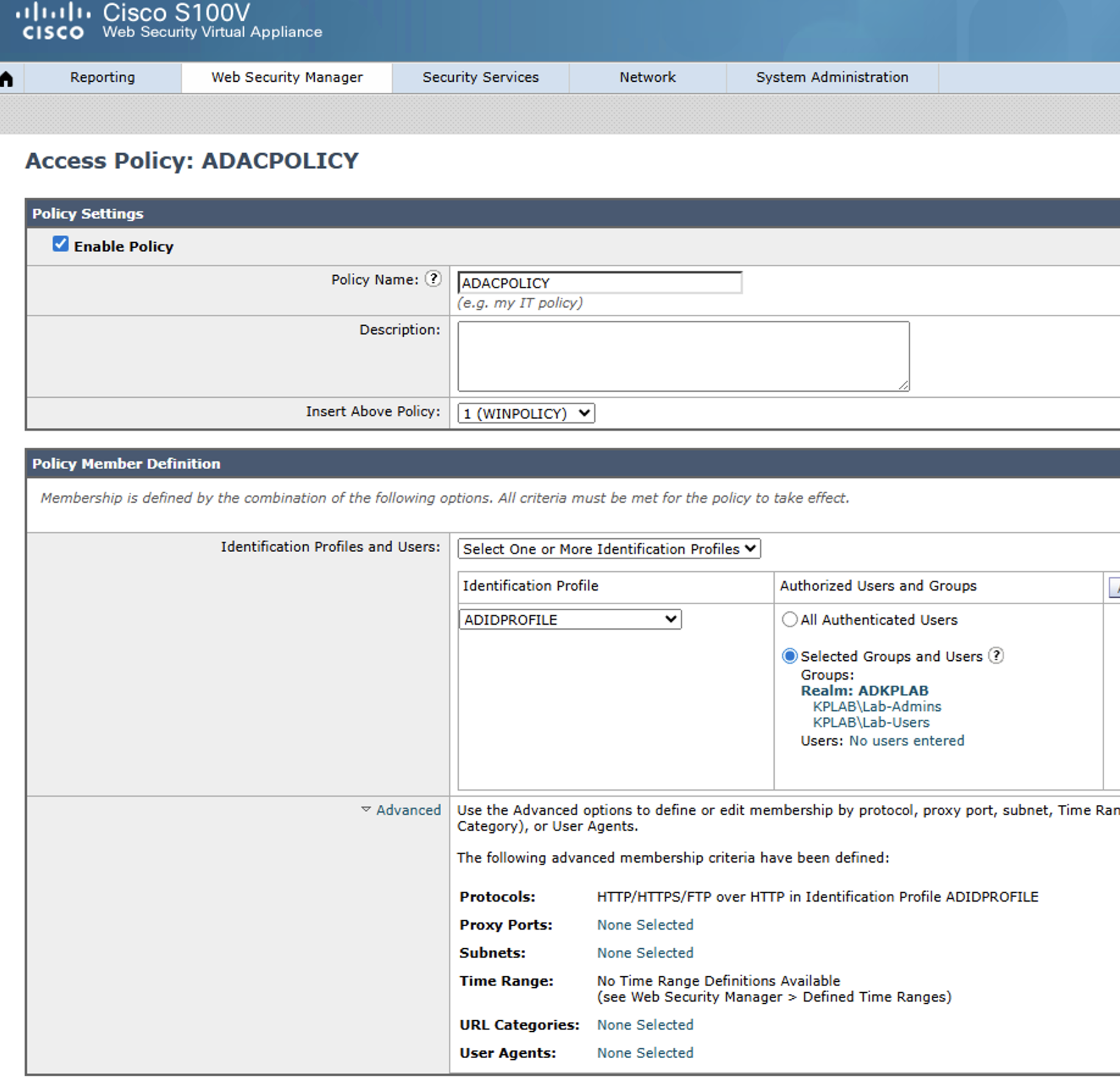Click None Selected next to URL Categories
The height and width of the screenshot is (1080, 1120).
[644, 1025]
